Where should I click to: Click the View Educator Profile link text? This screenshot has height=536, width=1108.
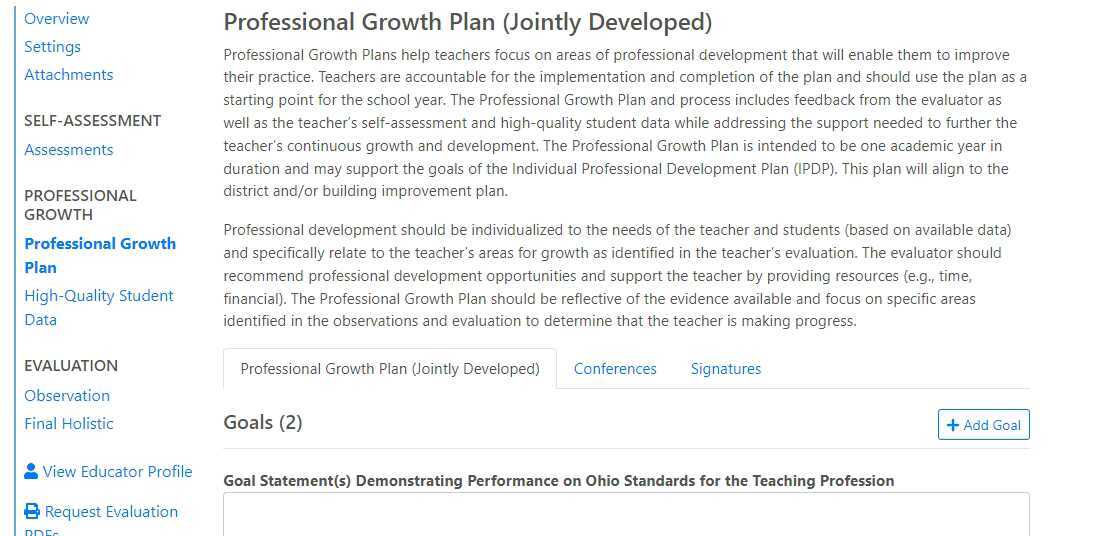[117, 471]
